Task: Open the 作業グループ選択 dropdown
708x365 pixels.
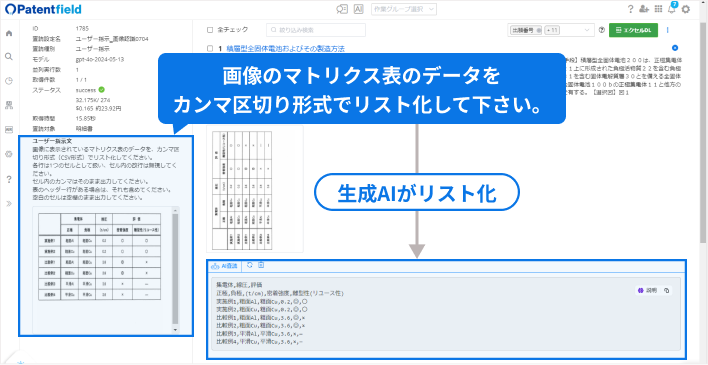Action: pyautogui.click(x=404, y=9)
